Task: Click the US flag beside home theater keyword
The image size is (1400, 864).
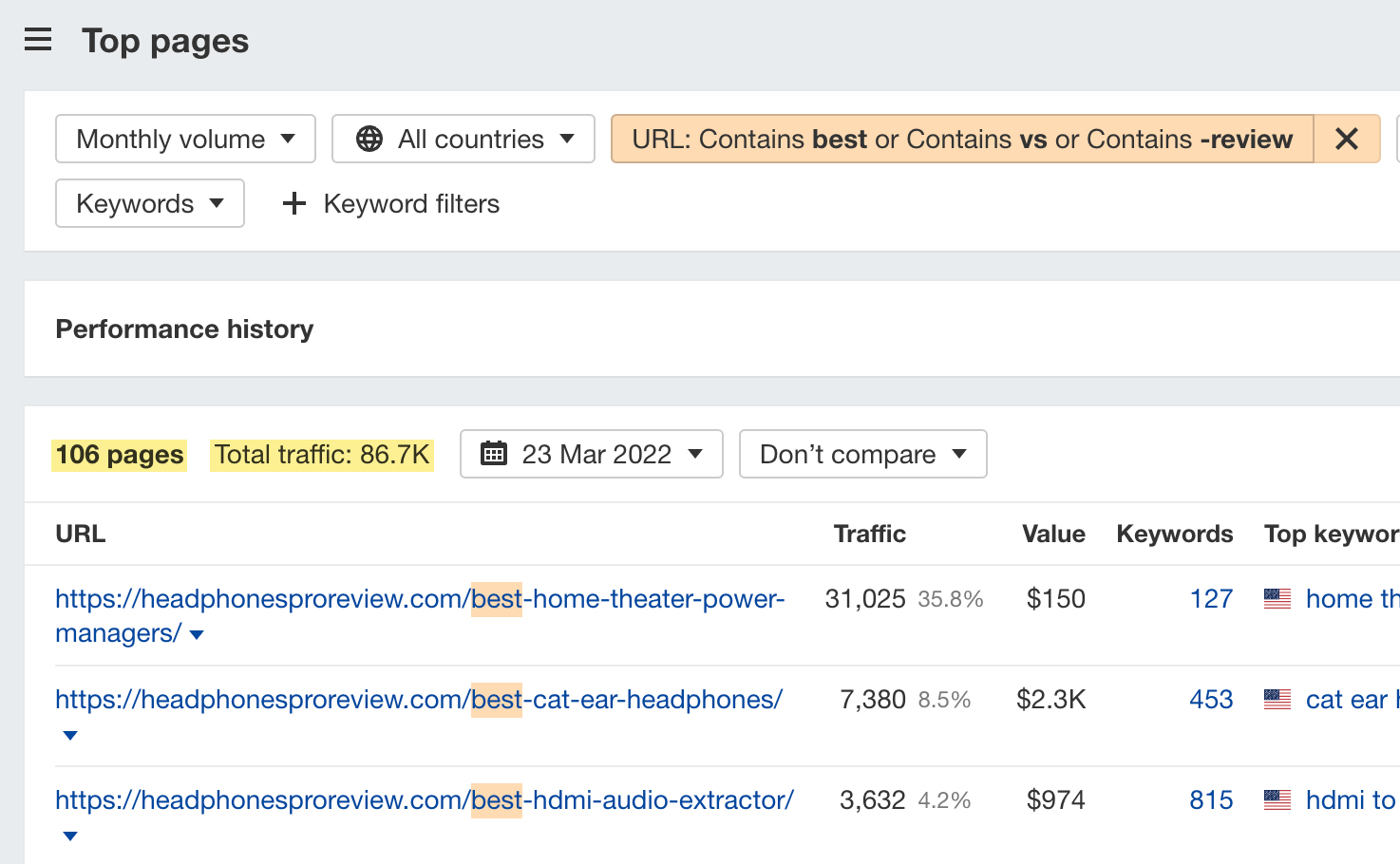Action: coord(1277,598)
